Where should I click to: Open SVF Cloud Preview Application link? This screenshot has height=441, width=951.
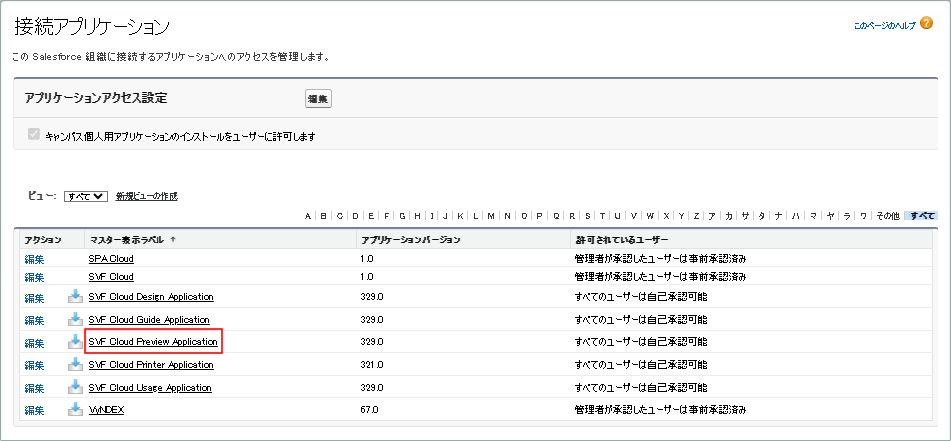[153, 342]
